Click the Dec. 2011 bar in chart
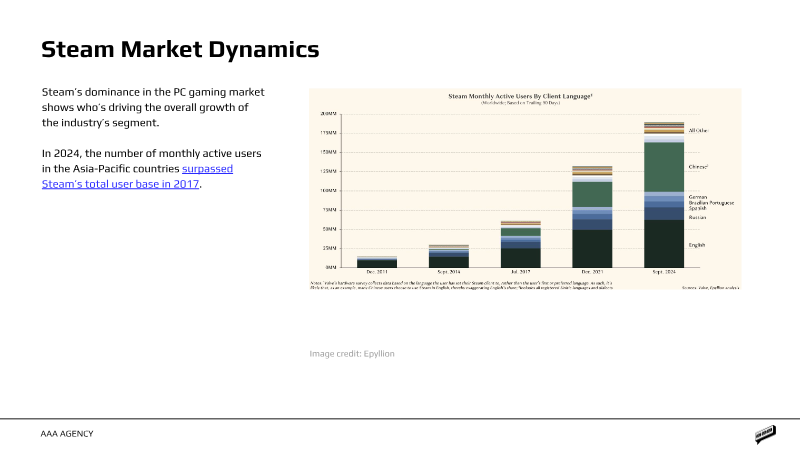800x450 pixels. 377,262
